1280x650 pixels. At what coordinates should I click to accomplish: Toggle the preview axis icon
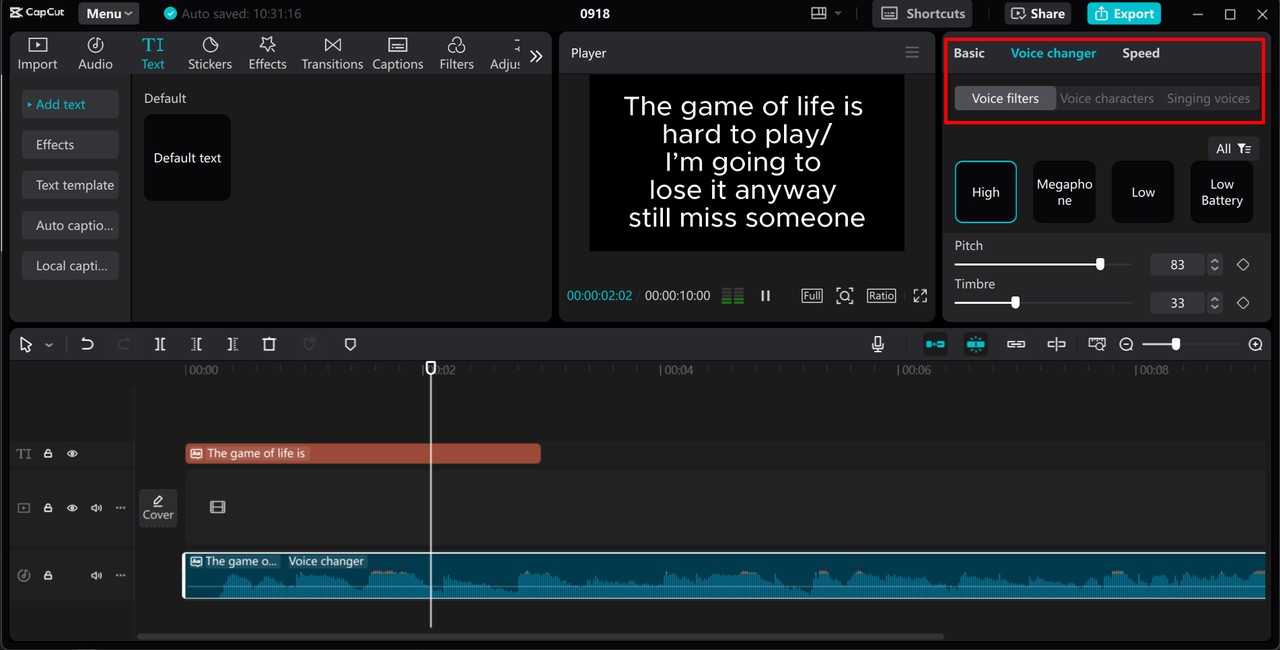pyautogui.click(x=1056, y=344)
